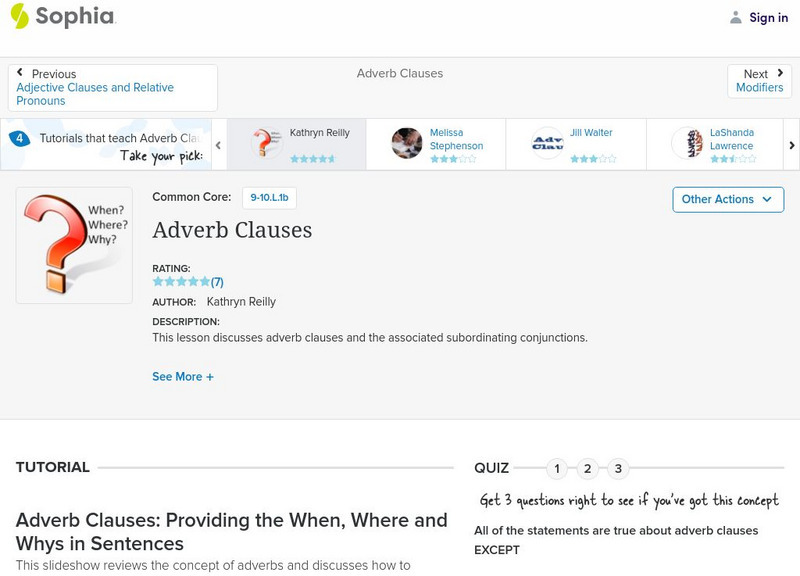This screenshot has height=576, width=800.
Task: Open Melissa Stephenson's tutorial avatar
Action: click(406, 142)
